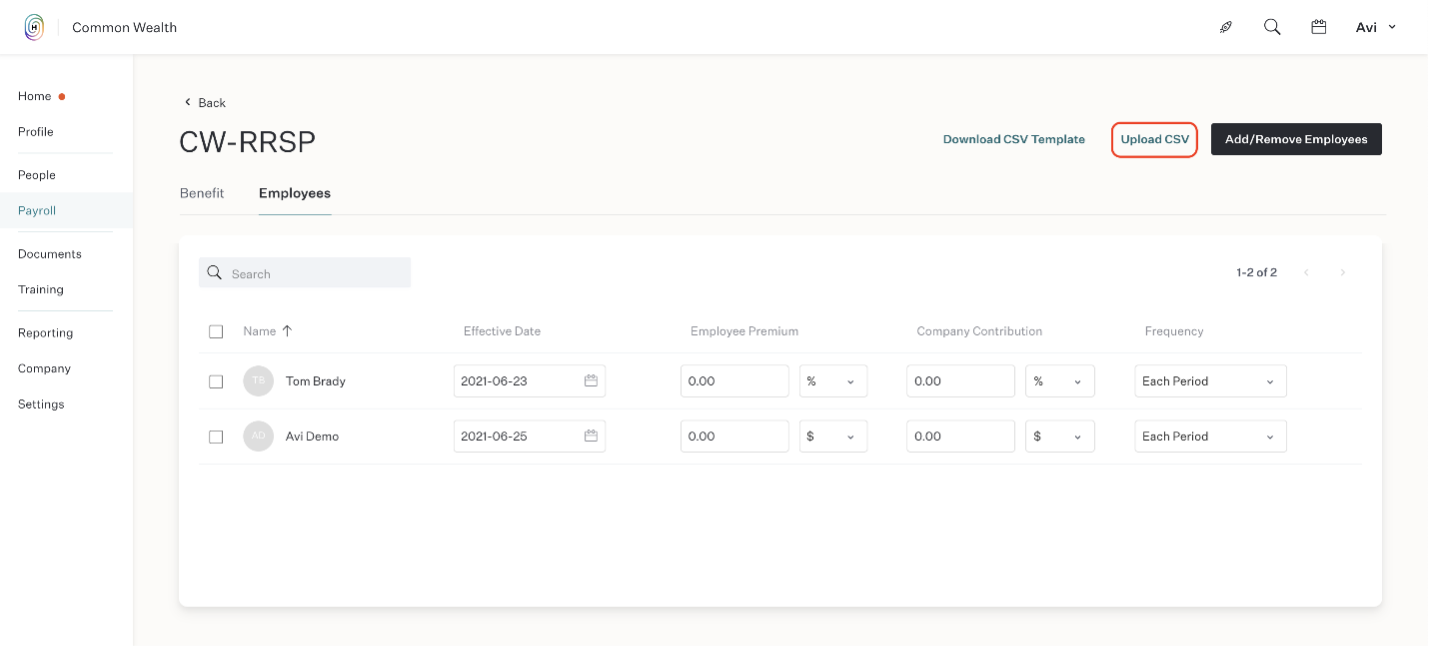Click the Tom Brady name text
The width and height of the screenshot is (1430, 650).
(x=315, y=381)
